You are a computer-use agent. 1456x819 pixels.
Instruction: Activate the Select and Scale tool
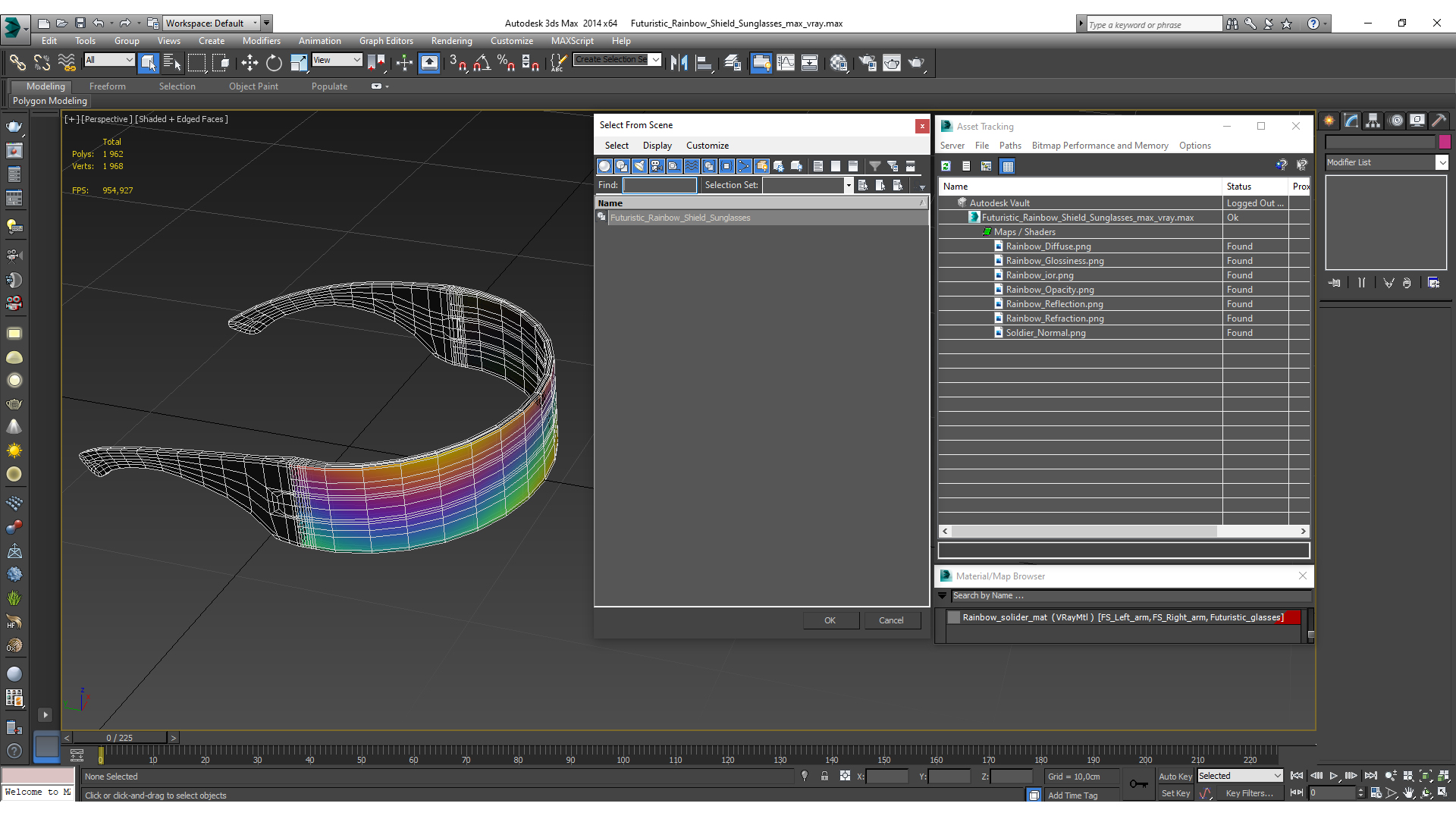(298, 63)
